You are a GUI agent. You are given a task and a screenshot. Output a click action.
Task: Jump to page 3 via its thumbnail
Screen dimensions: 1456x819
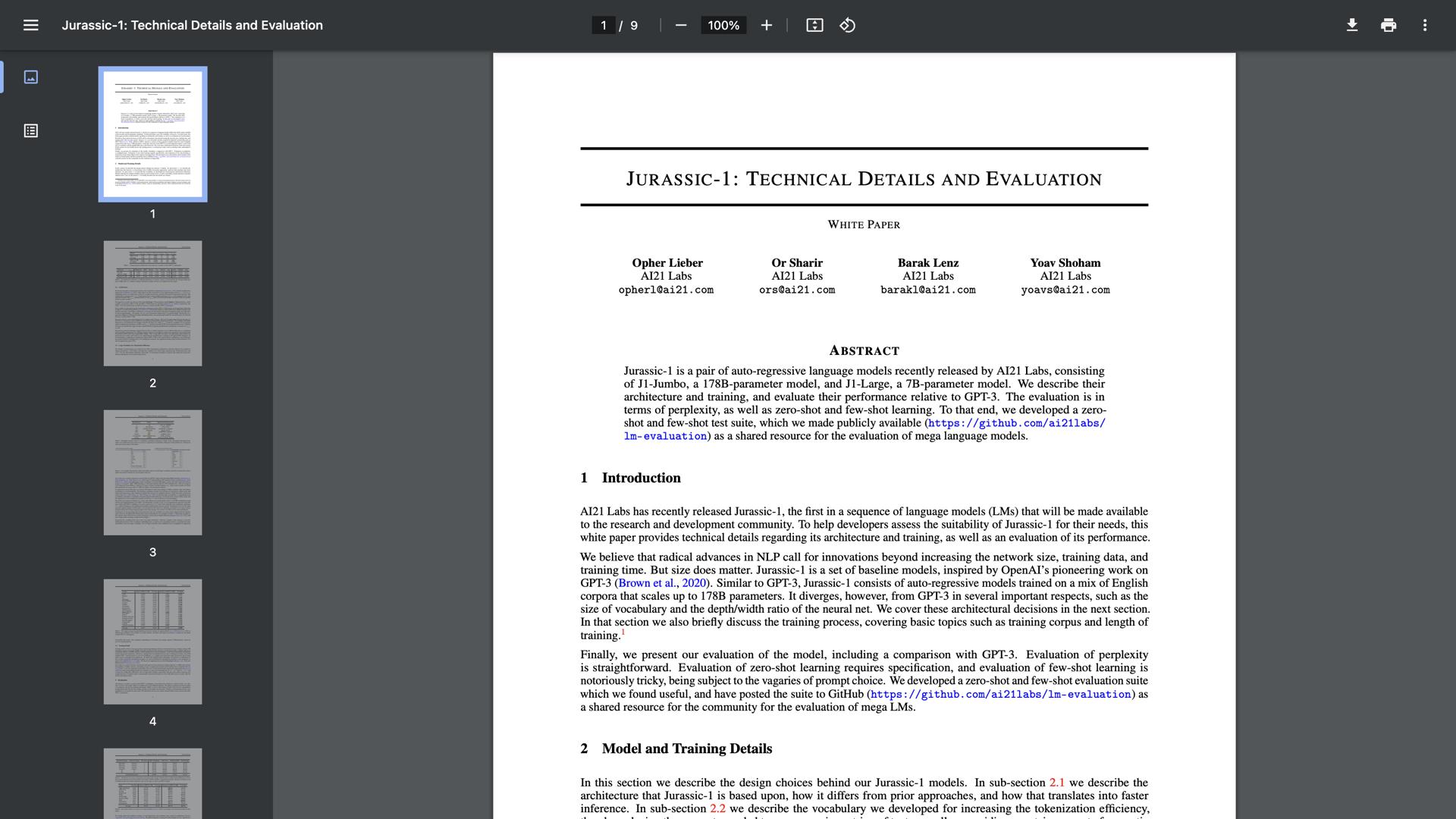click(152, 472)
